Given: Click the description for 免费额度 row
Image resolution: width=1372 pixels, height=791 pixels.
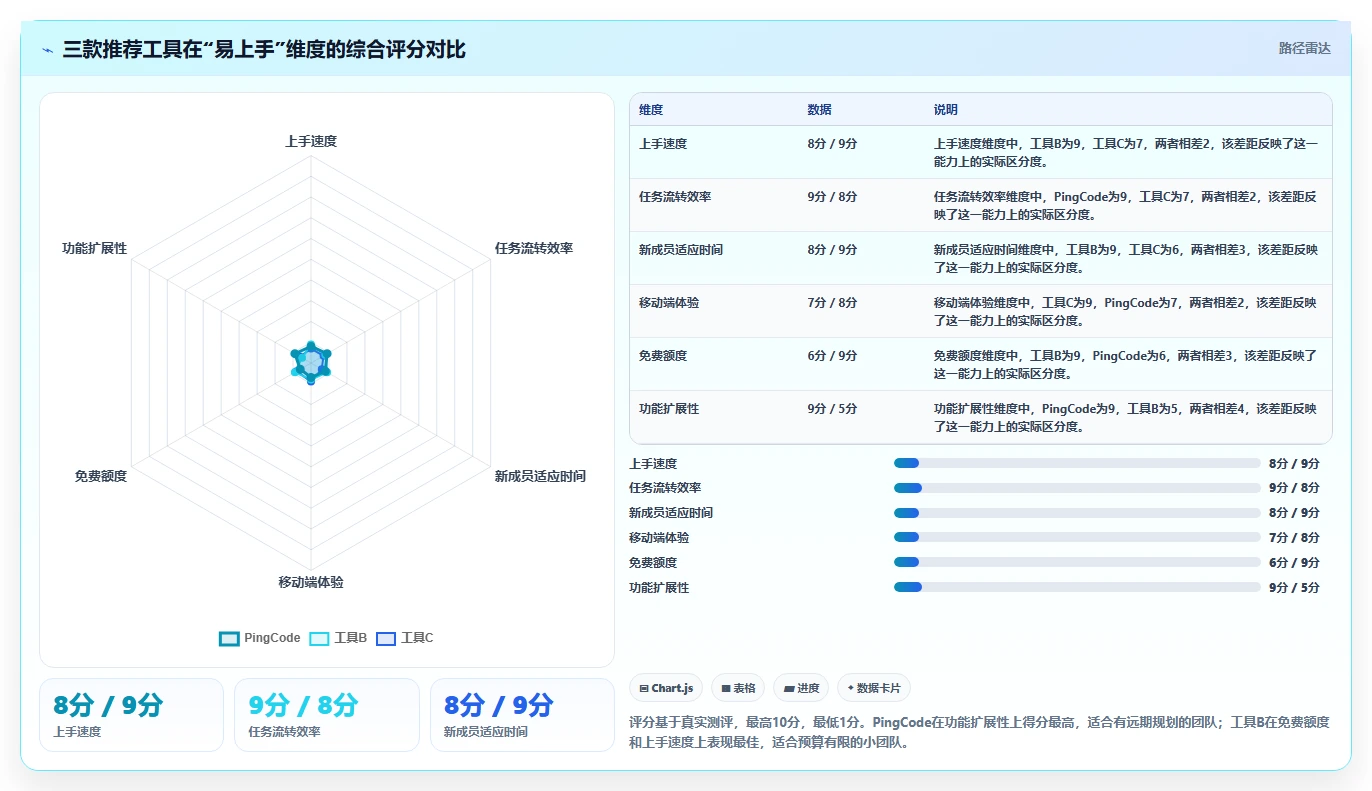Looking at the screenshot, I should (1127, 365).
